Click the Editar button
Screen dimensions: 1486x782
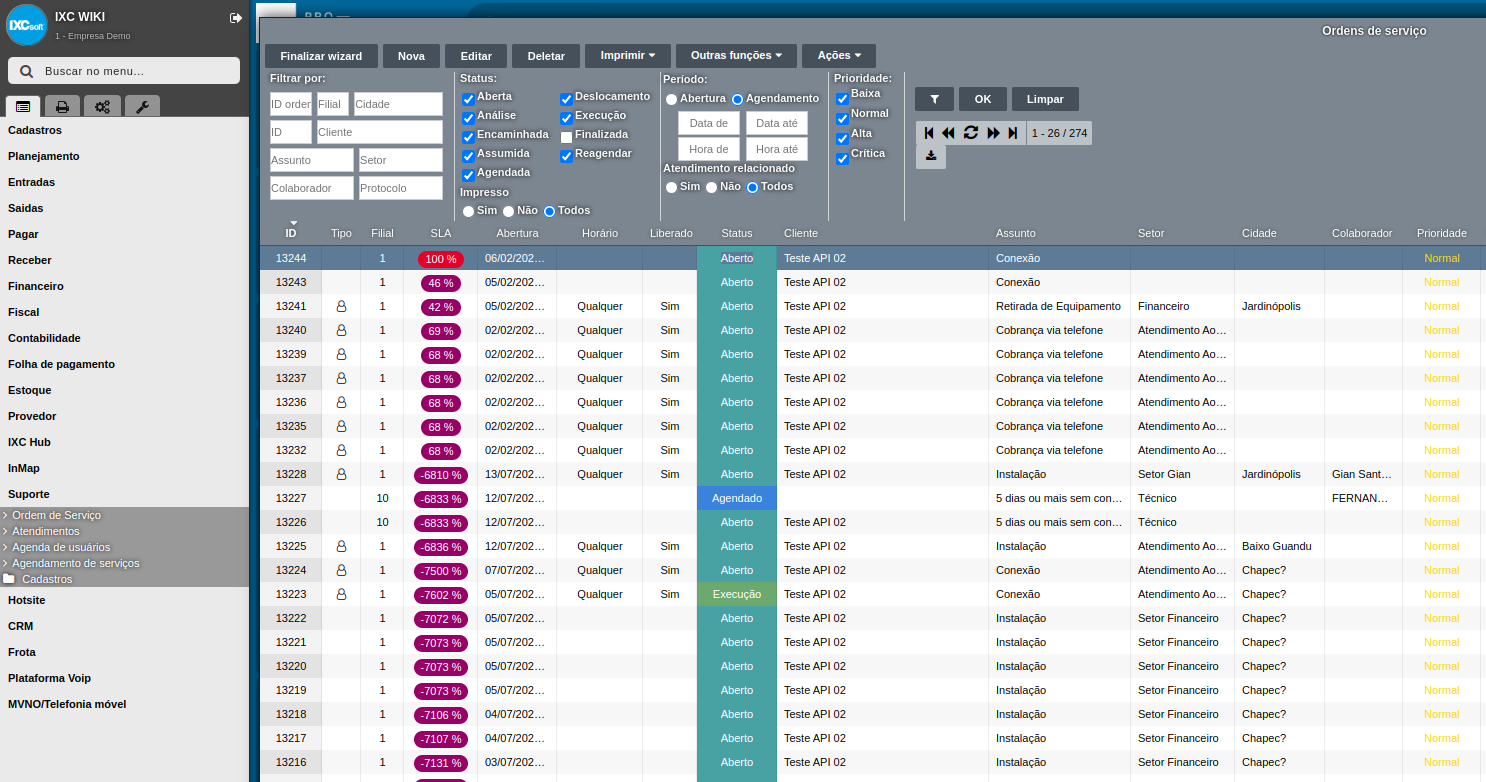[x=476, y=56]
